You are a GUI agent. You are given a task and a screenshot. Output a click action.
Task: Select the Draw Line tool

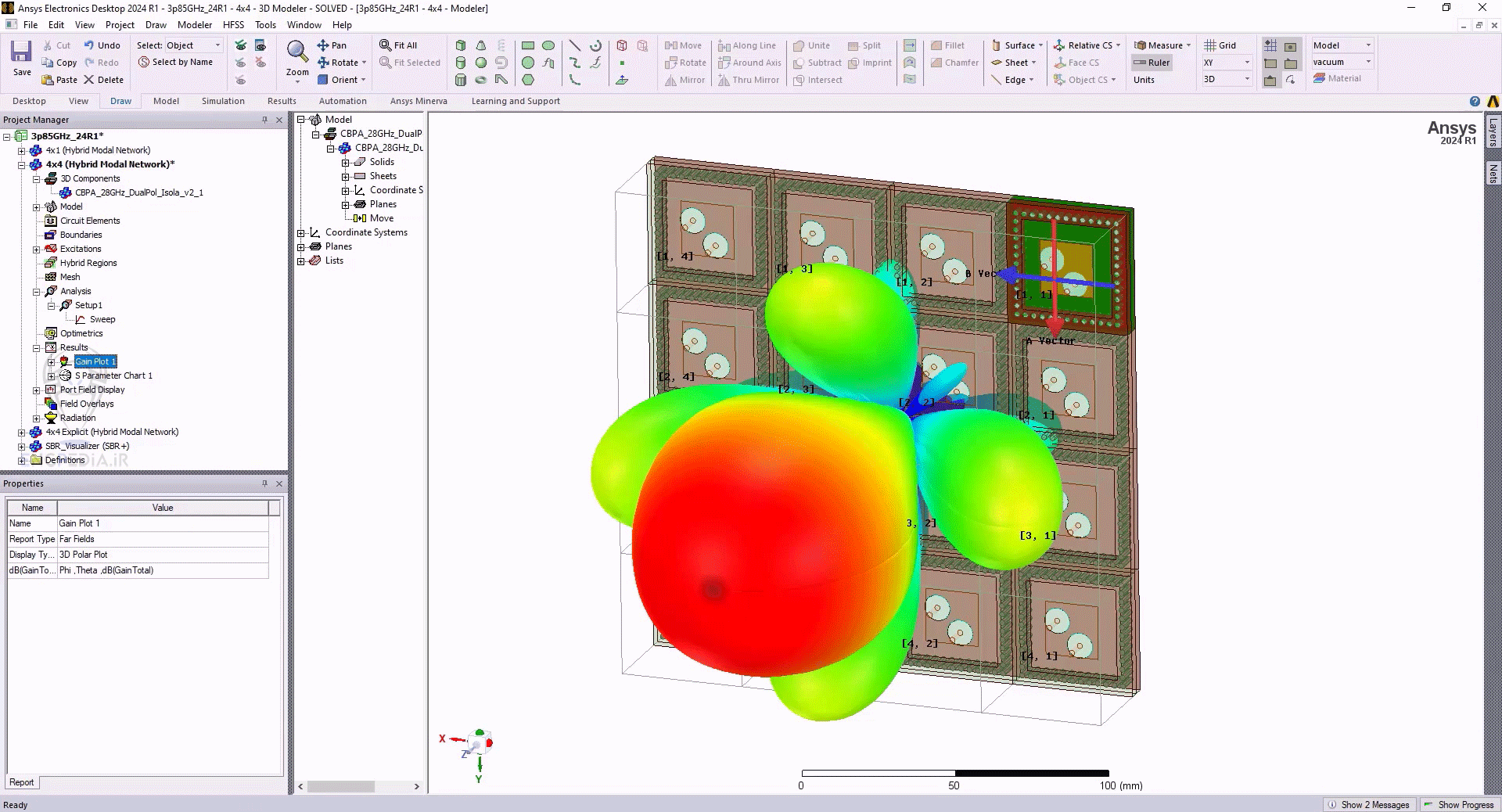(x=574, y=45)
